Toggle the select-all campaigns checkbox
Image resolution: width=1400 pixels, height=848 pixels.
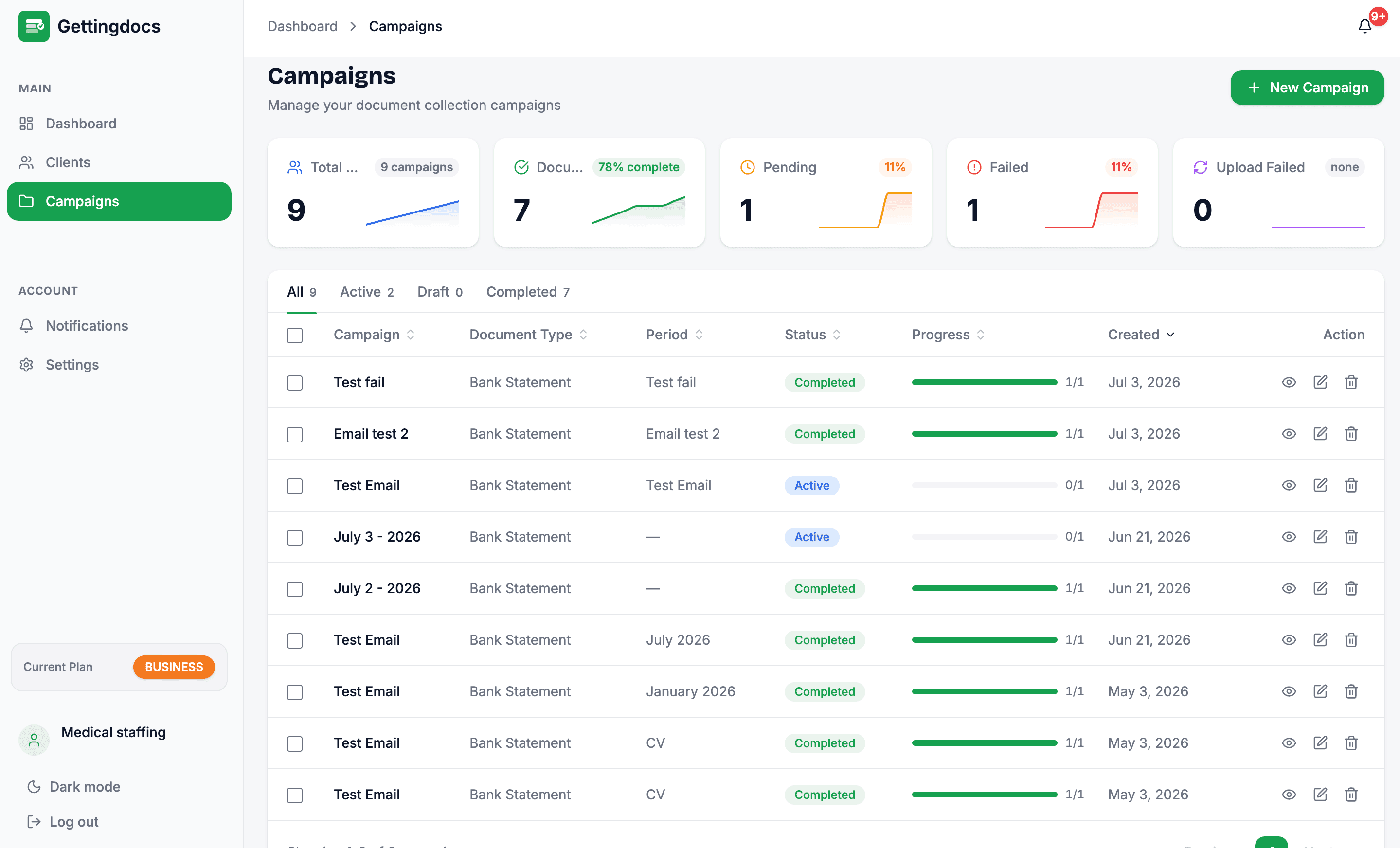(x=294, y=335)
